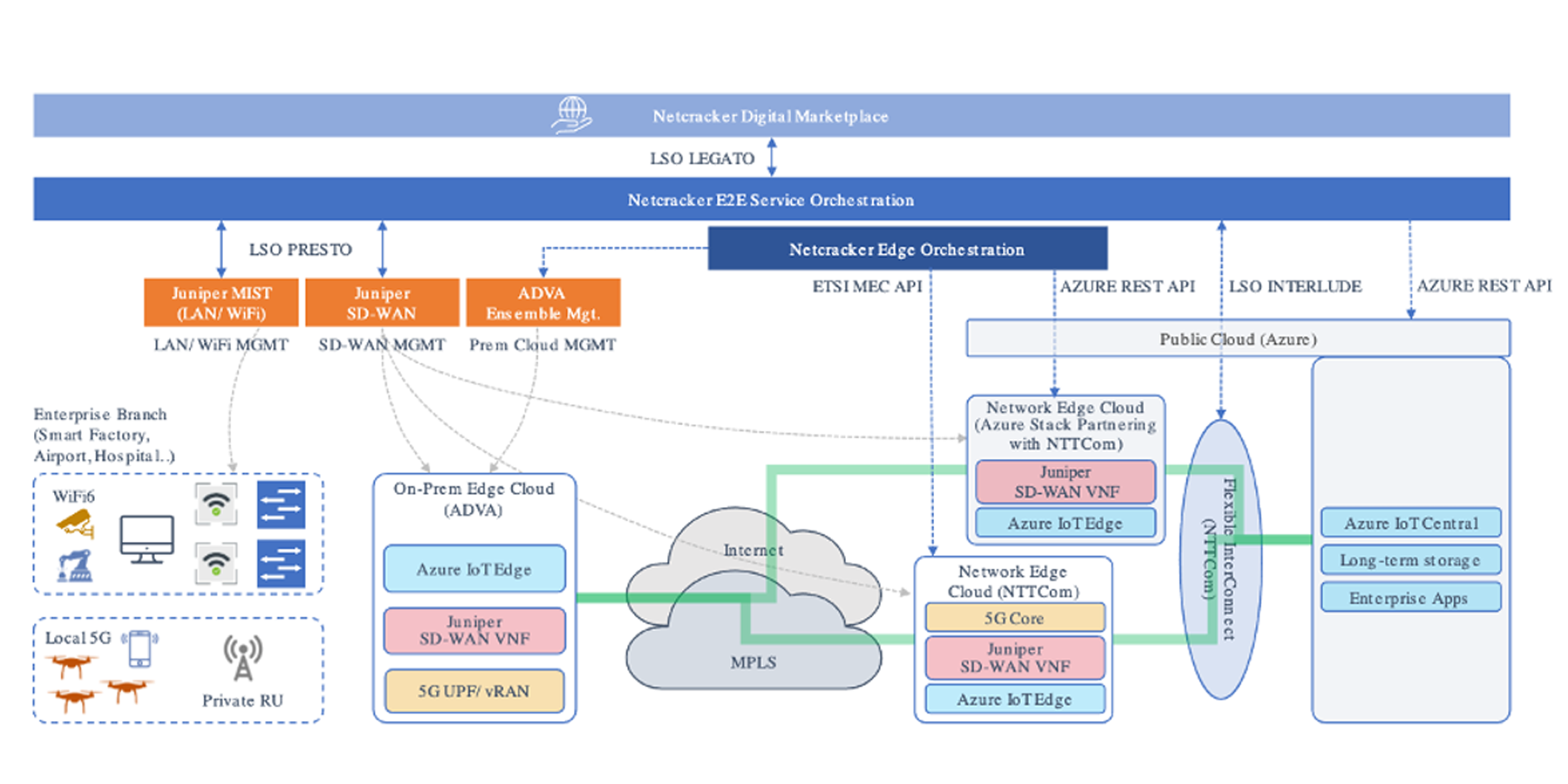The height and width of the screenshot is (784, 1568).
Task: Click the 5G Core block
Action: (x=1014, y=618)
